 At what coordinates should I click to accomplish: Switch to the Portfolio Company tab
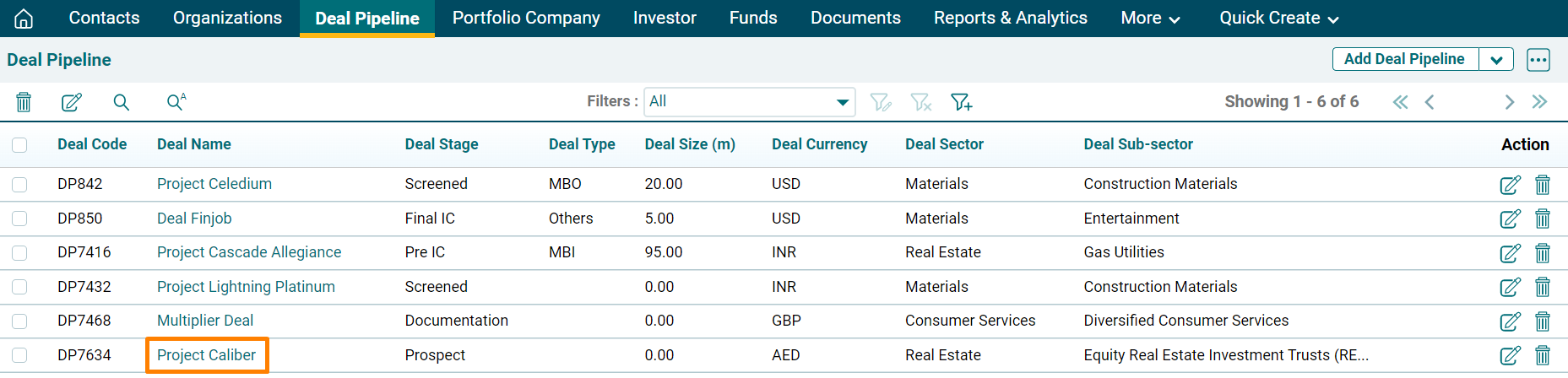(526, 18)
